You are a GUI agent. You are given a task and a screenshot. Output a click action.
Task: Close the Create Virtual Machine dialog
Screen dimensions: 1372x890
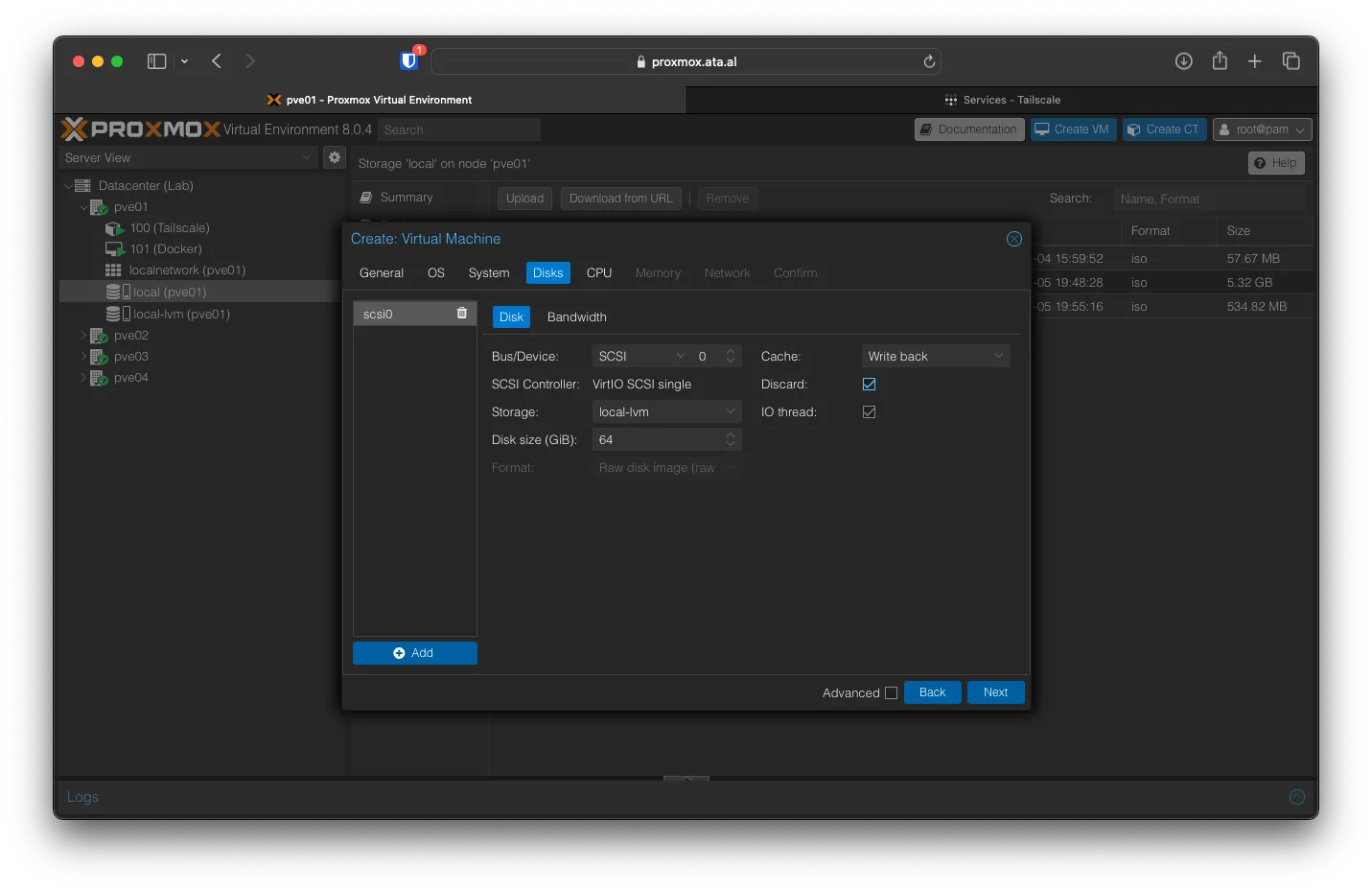point(1014,239)
